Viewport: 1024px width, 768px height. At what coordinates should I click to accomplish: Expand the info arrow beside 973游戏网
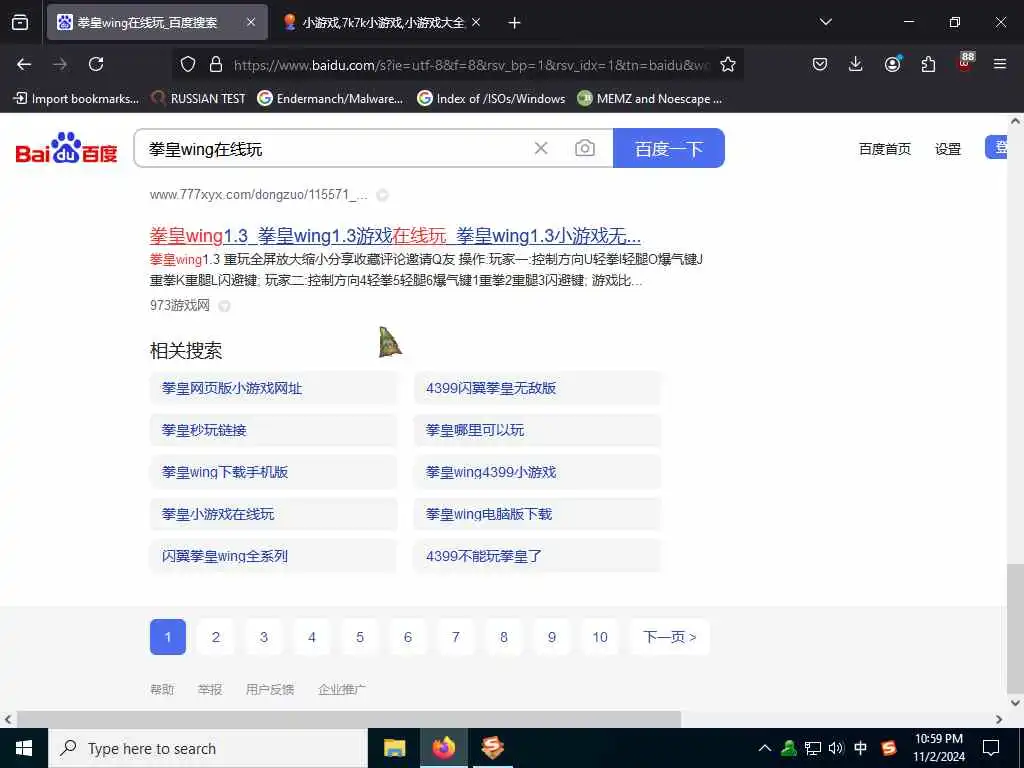(x=224, y=306)
